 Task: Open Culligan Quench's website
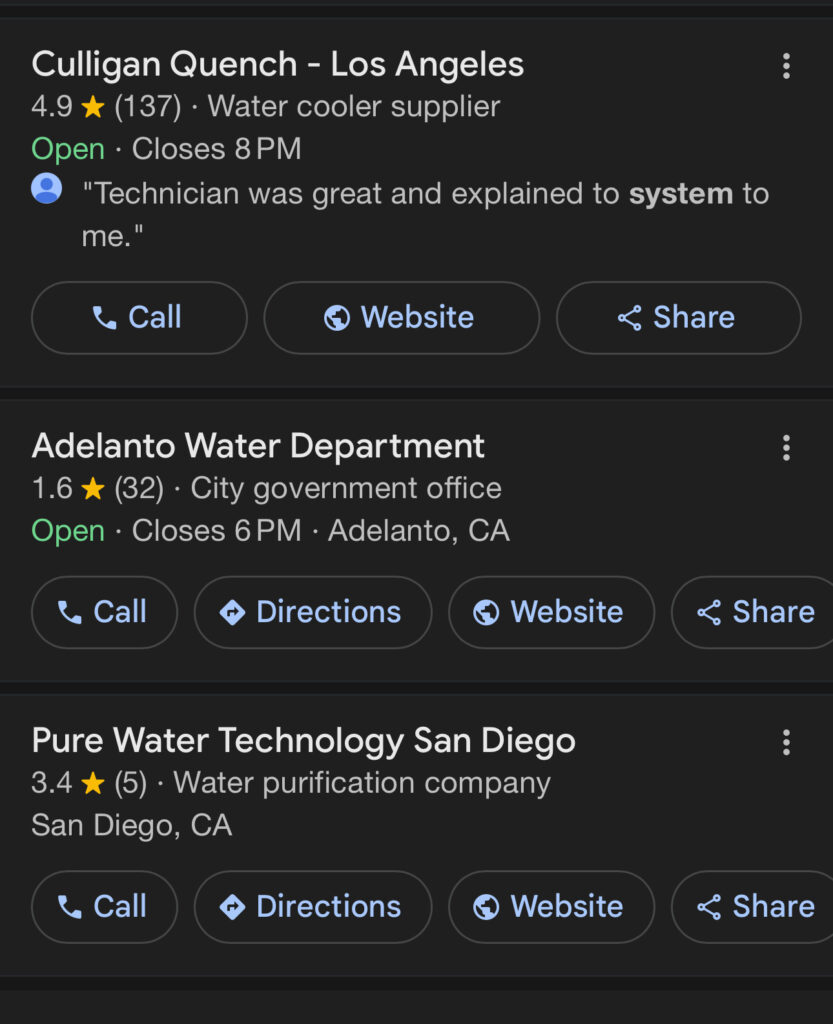click(x=401, y=318)
